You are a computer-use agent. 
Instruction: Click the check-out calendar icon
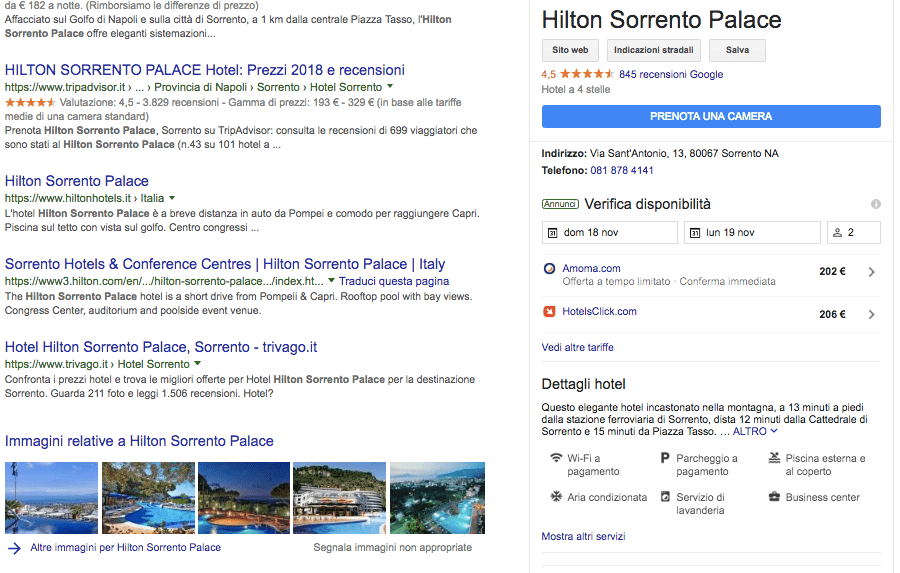tap(694, 233)
